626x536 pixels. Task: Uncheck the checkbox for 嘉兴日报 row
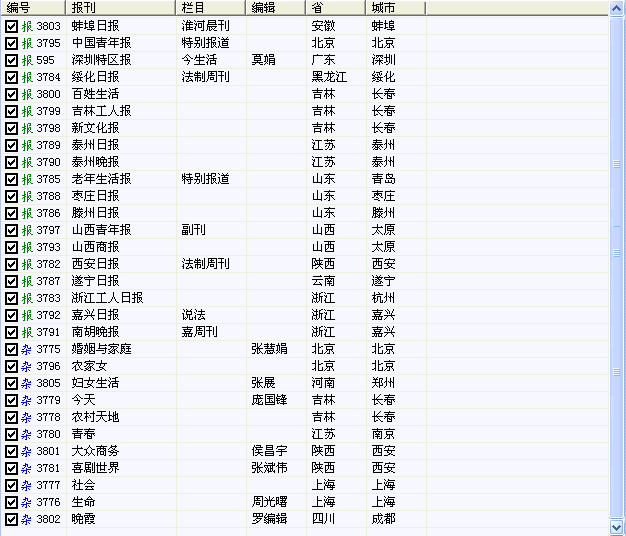pos(11,315)
